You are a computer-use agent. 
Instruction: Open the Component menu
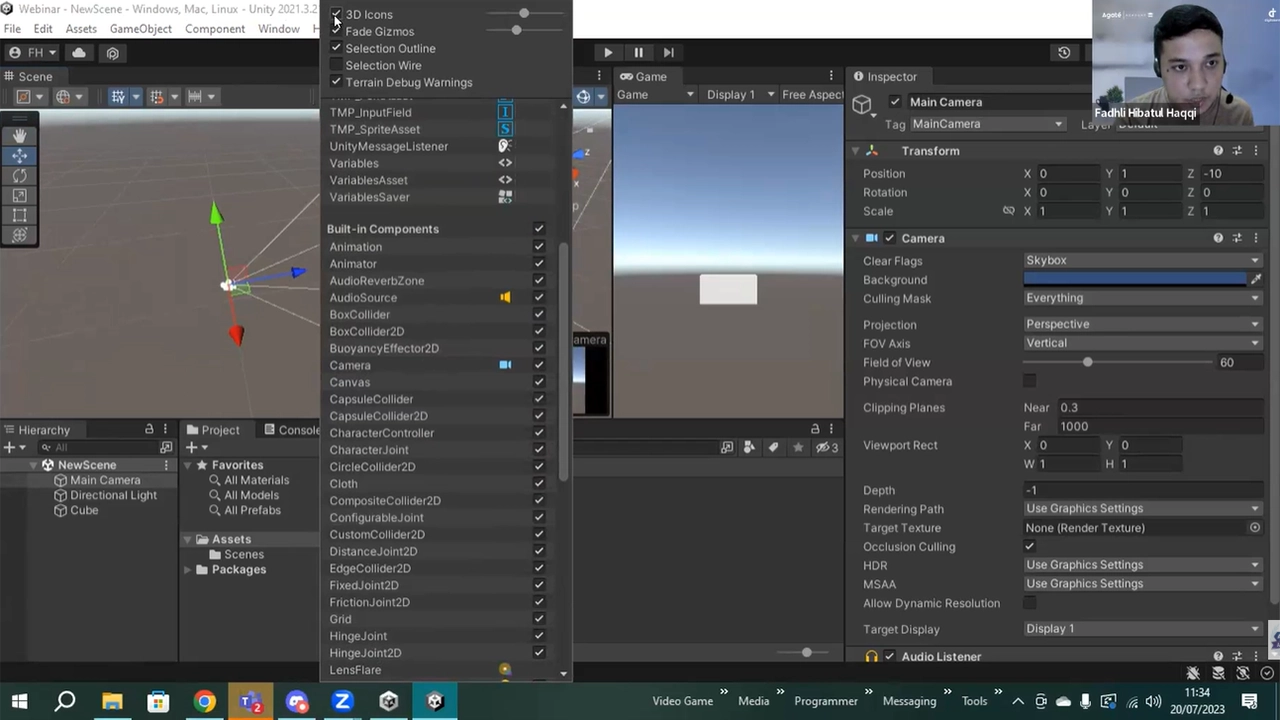click(x=215, y=29)
